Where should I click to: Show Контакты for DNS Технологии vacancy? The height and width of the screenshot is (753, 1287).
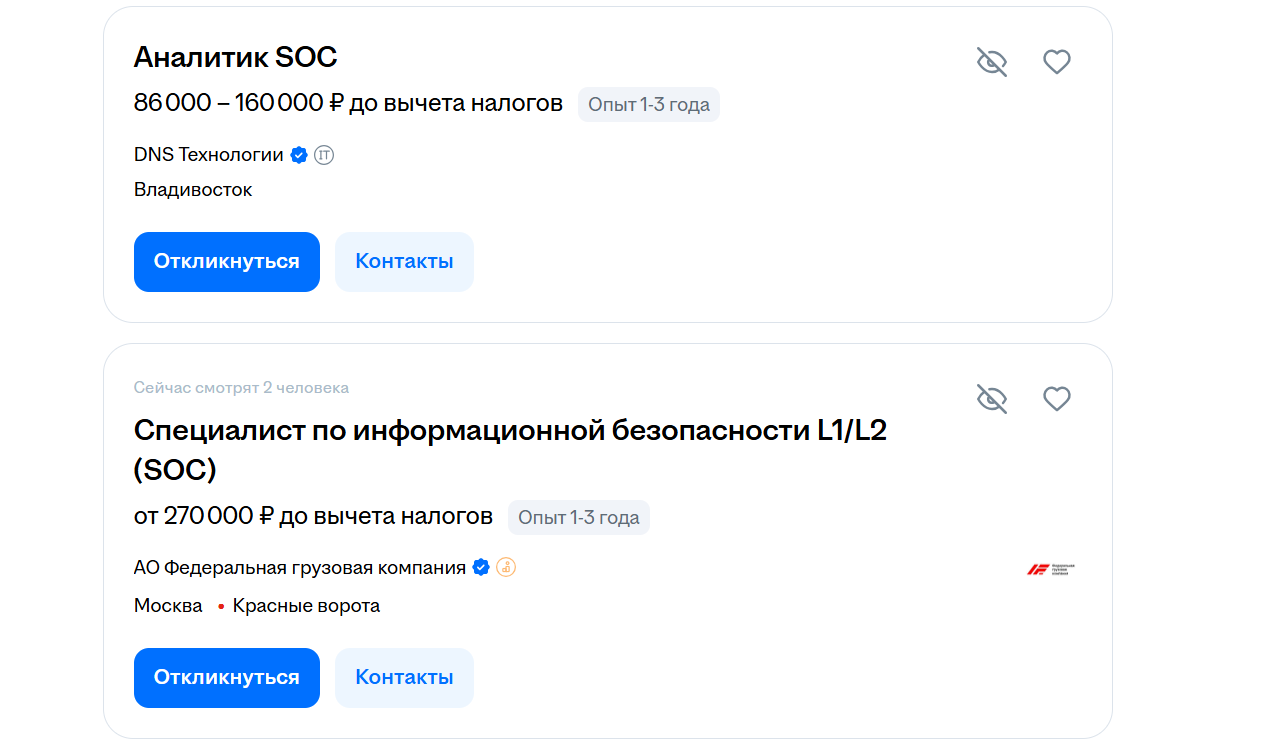point(404,262)
